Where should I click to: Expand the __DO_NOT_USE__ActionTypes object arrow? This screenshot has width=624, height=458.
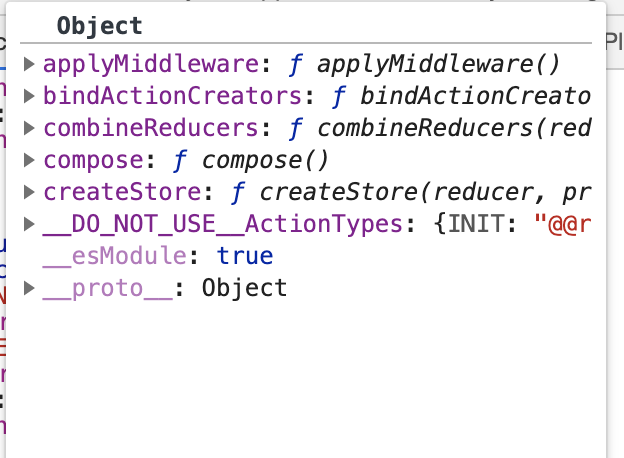29,224
